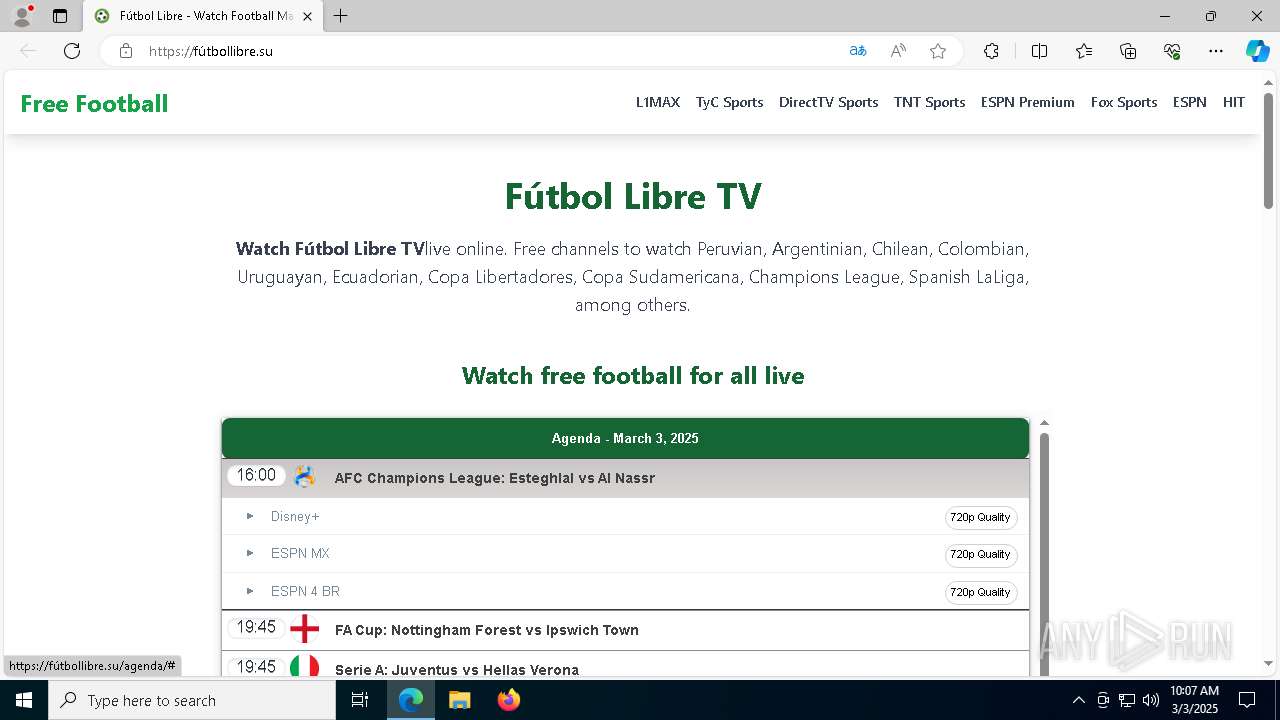Click the England flag icon for FA Cup
The height and width of the screenshot is (720, 1280).
(x=305, y=629)
